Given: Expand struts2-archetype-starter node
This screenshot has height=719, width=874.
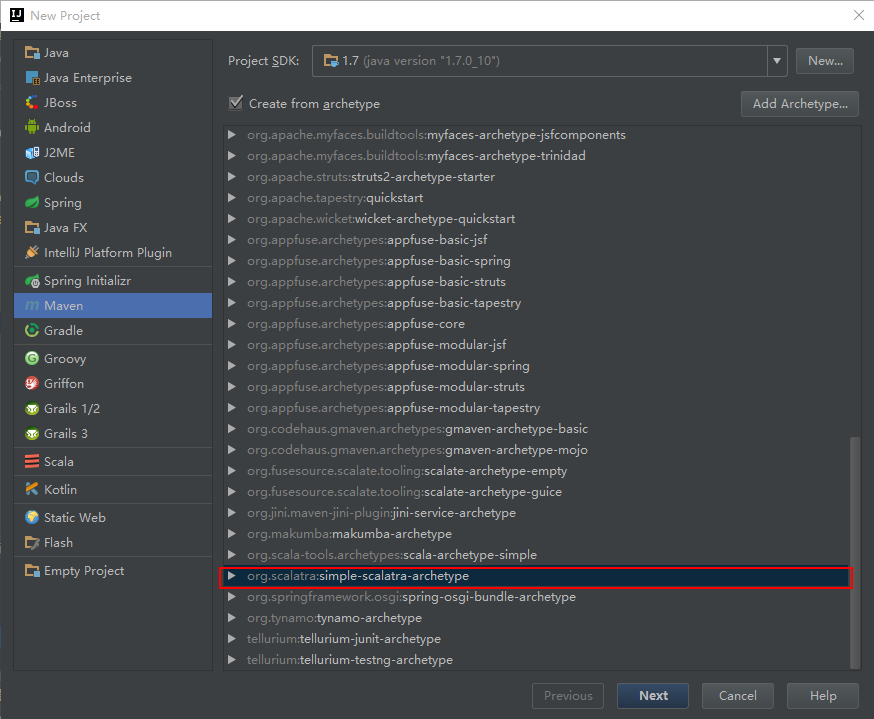Looking at the screenshot, I should click(232, 177).
